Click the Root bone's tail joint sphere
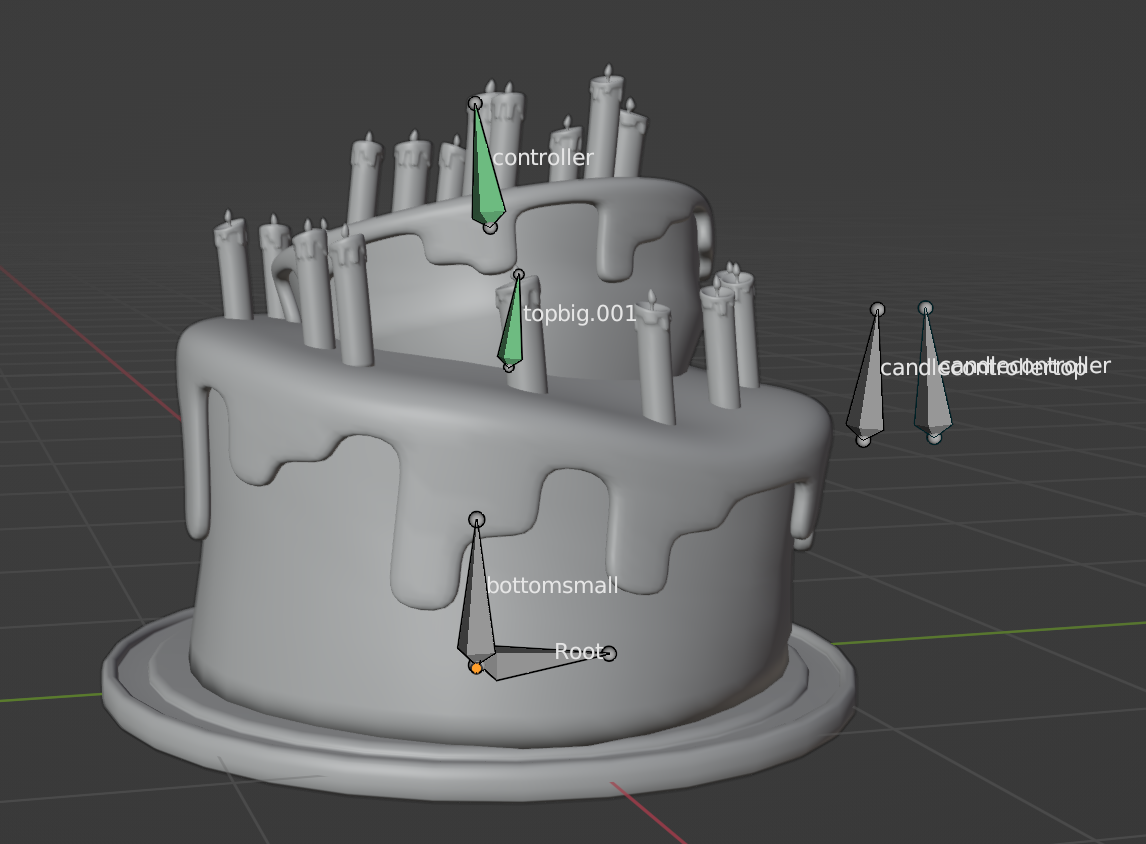1146x844 pixels. [x=609, y=654]
